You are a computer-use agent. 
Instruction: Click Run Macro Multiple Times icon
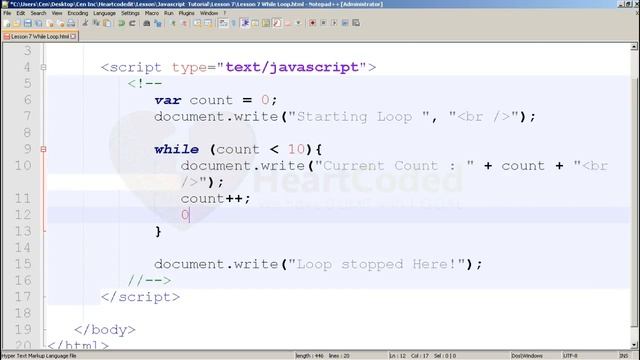tap(344, 23)
